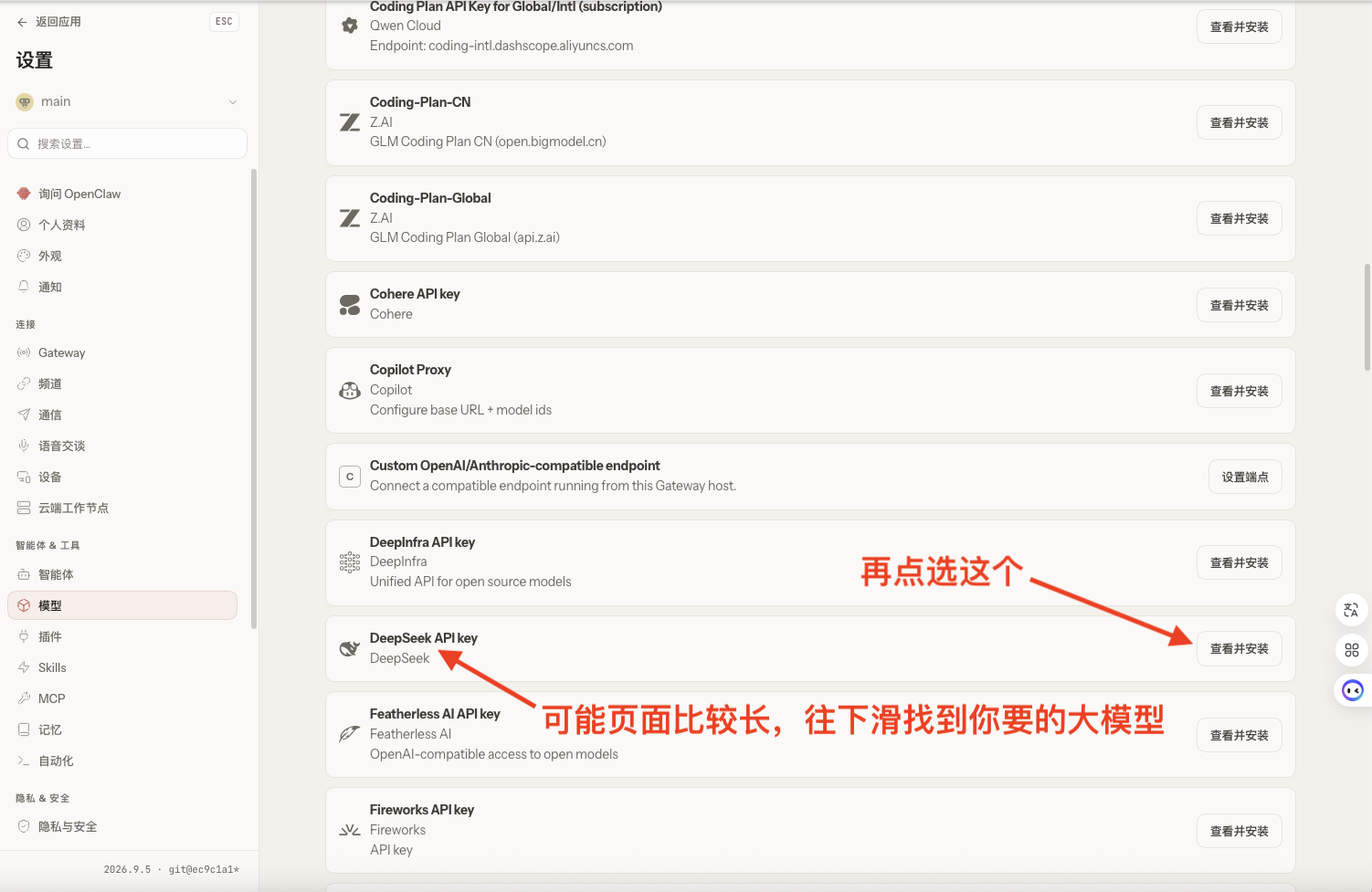
Task: Click the 通知 bell icon
Action: click(x=24, y=287)
